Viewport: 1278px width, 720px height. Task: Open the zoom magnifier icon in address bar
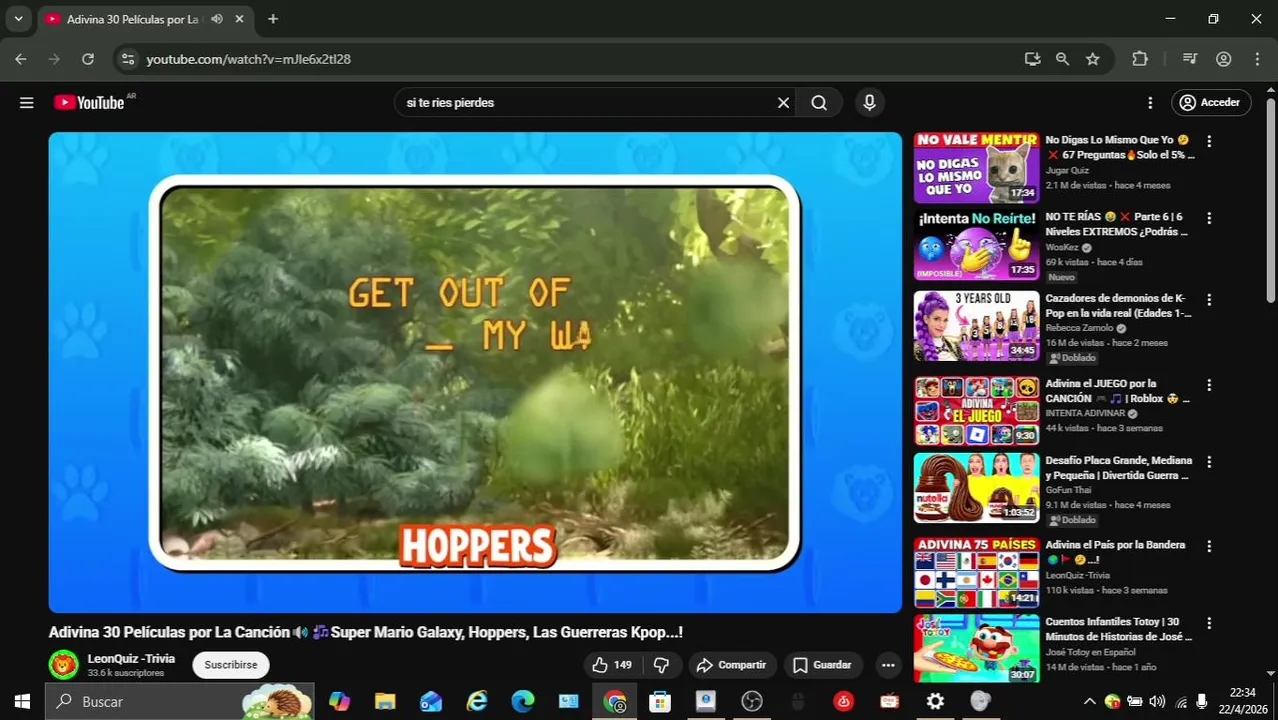point(1062,59)
